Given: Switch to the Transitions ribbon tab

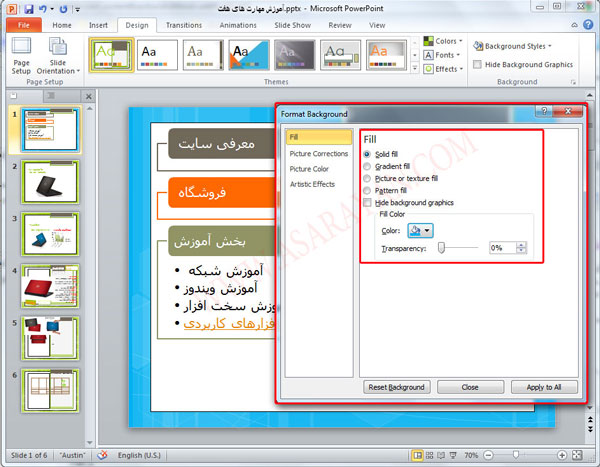Looking at the screenshot, I should 183,24.
